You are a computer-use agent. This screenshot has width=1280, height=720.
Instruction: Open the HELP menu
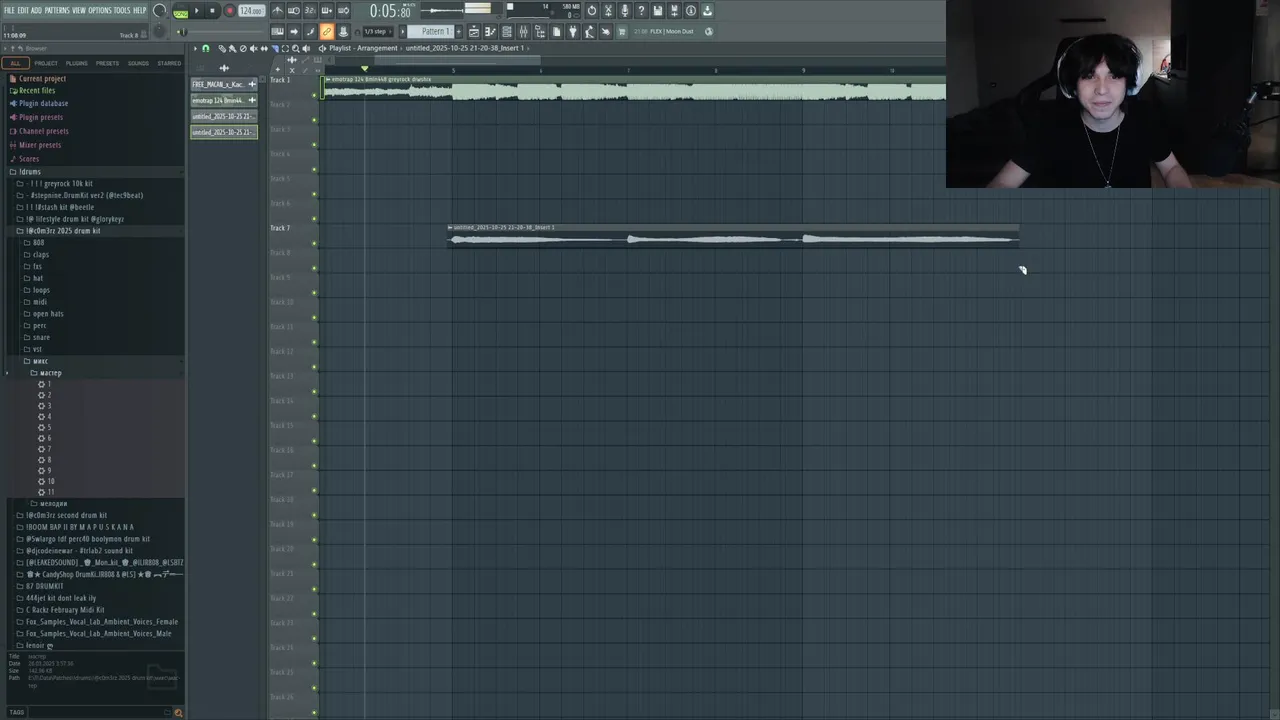(140, 11)
